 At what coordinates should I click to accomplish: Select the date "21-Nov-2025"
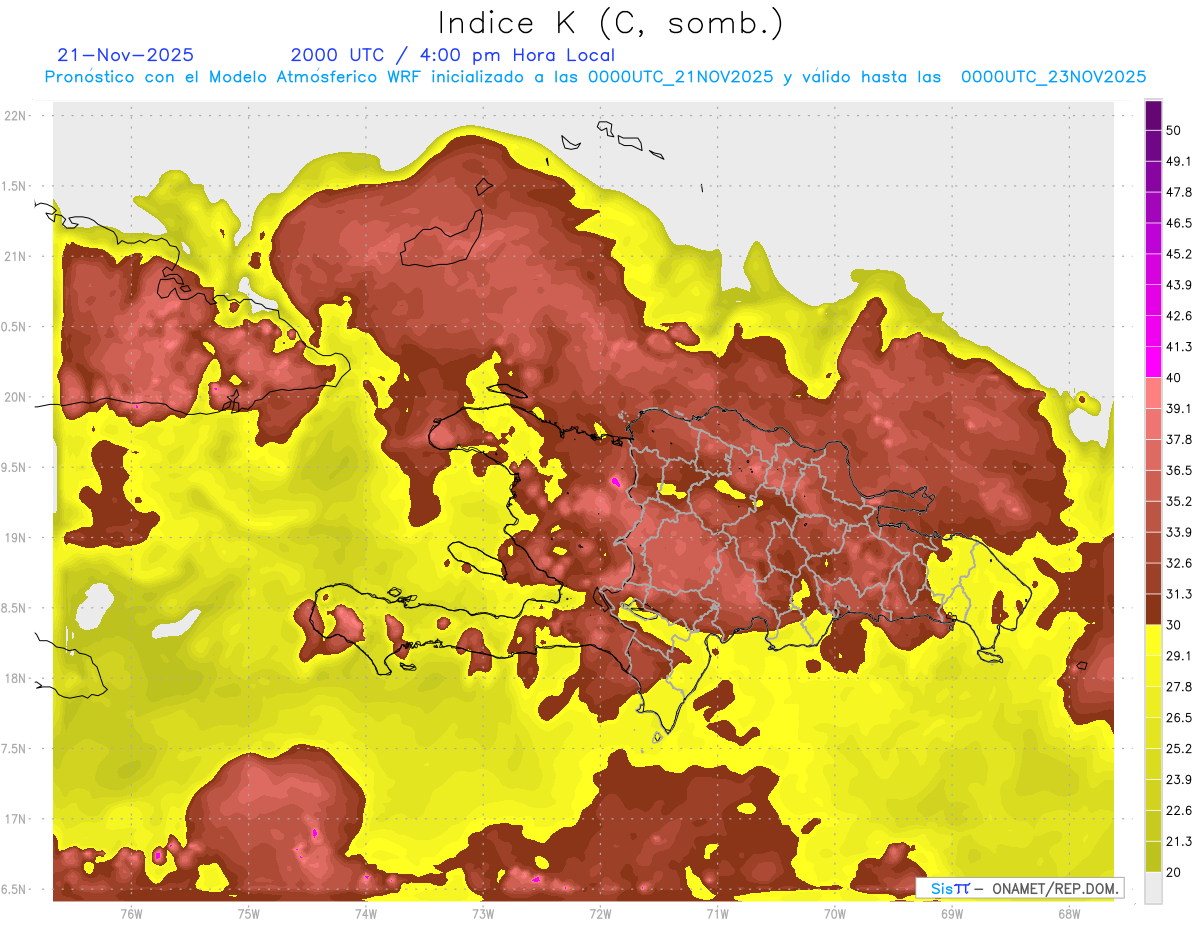tap(126, 55)
